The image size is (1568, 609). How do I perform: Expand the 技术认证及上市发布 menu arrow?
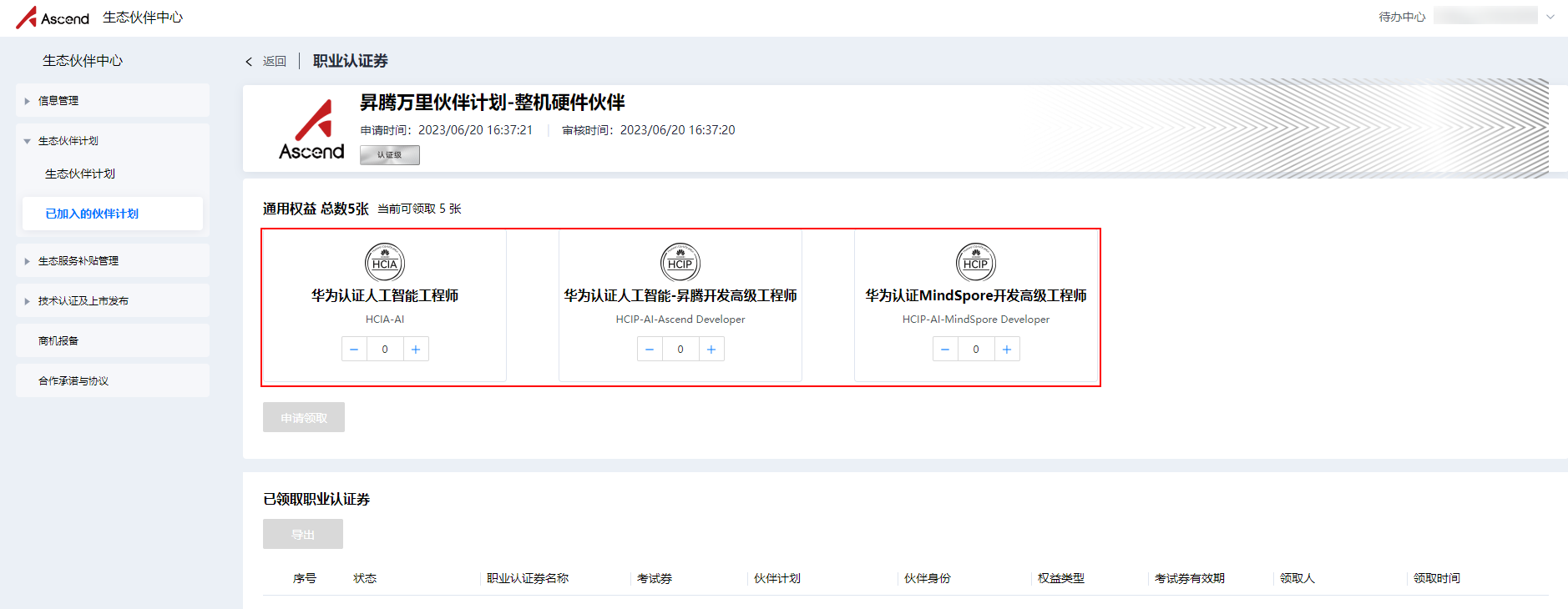pos(27,301)
